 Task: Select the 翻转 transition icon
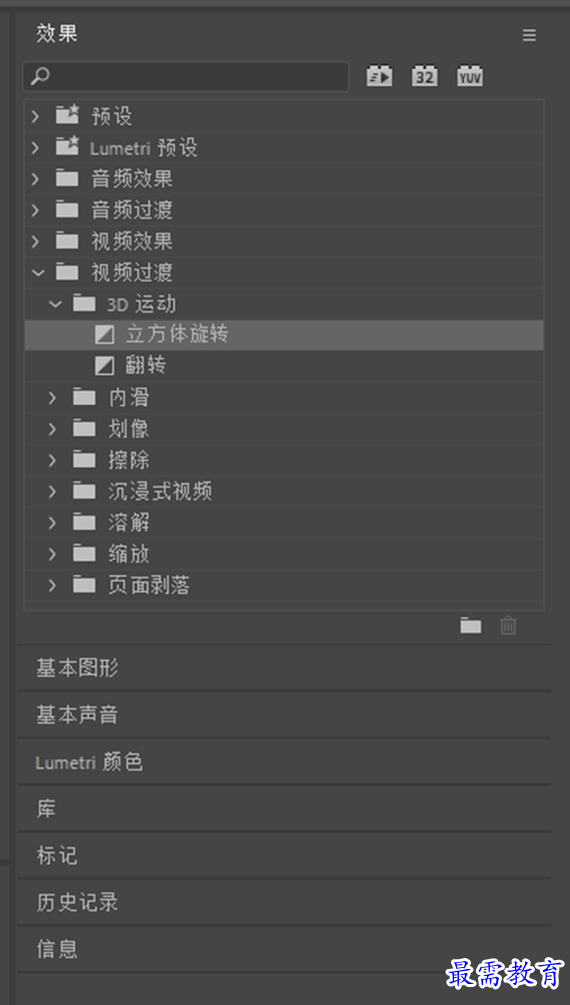[105, 366]
